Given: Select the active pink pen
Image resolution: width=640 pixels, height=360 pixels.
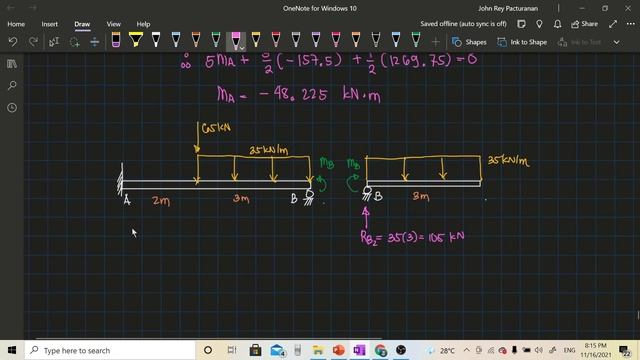Looking at the screenshot, I should coord(235,40).
